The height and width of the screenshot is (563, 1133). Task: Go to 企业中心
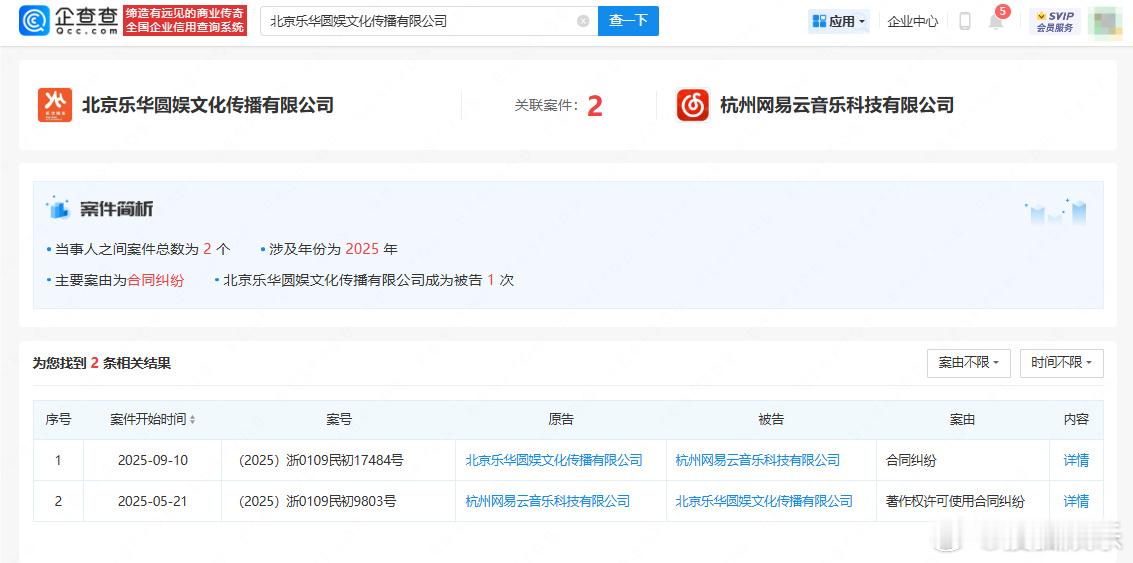click(x=913, y=22)
